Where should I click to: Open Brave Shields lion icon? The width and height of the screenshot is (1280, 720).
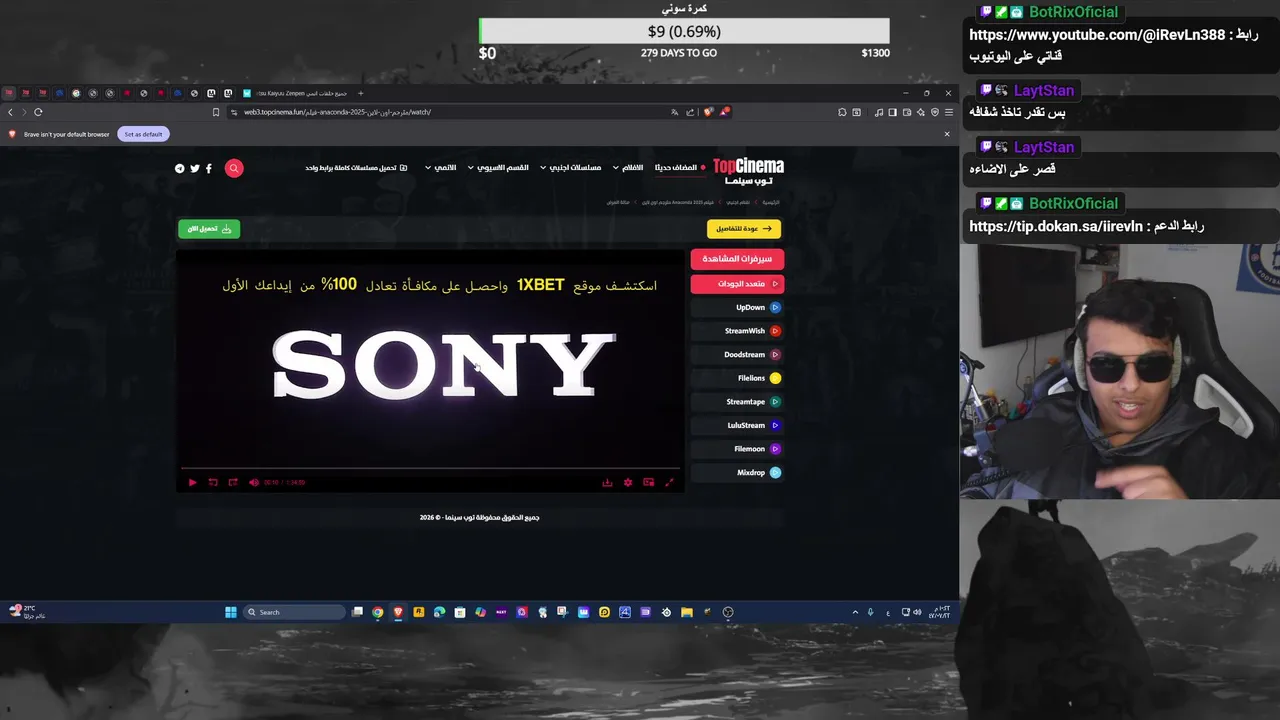(x=708, y=112)
